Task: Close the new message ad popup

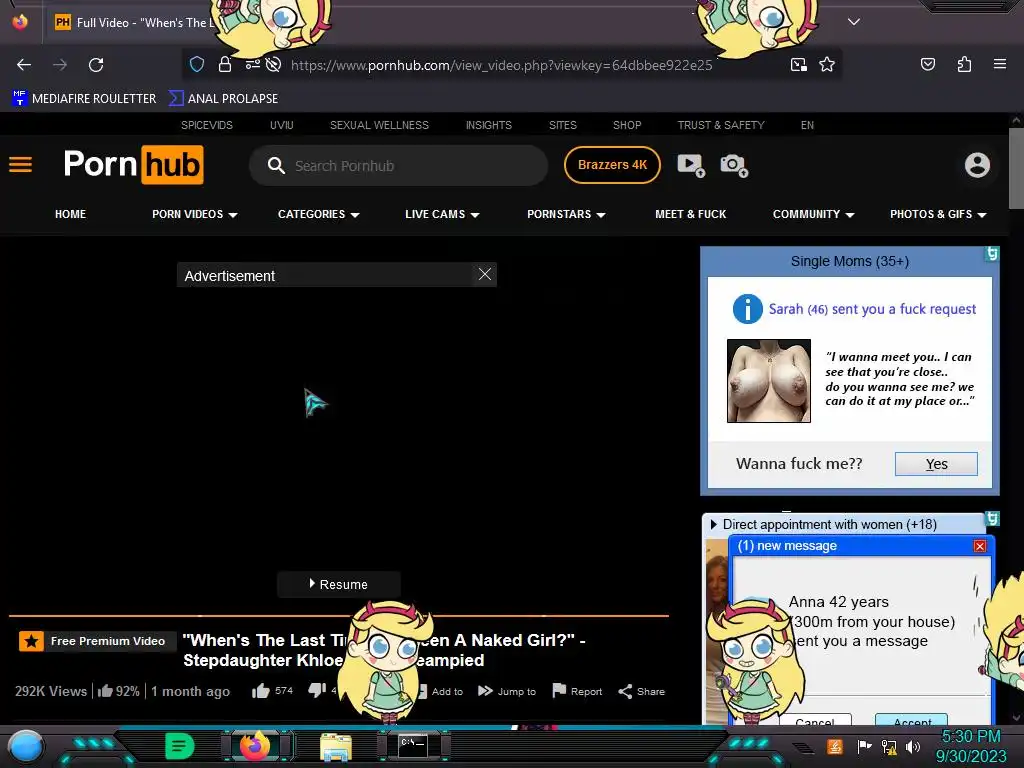Action: point(980,546)
